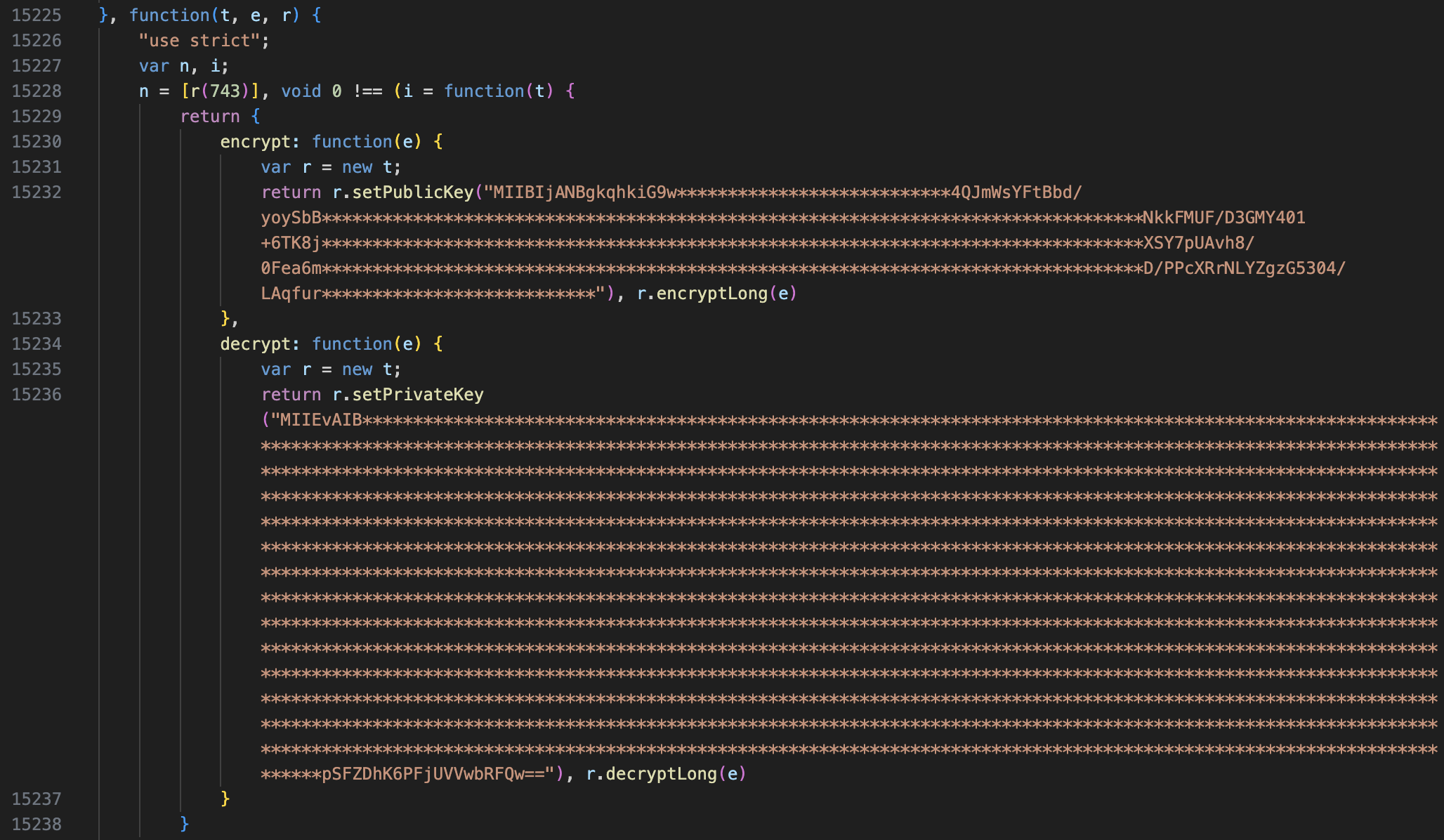Click the pSFZDhK6PFjUVVwbRFQw== key ending text
Screen dimensions: 1444x840
coord(433,774)
